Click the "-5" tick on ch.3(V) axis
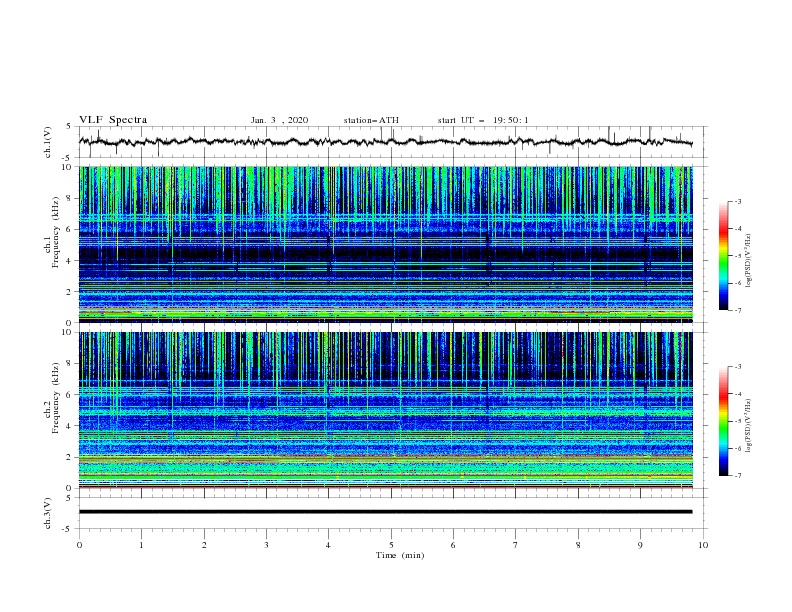Image resolution: width=792 pixels, height=612 pixels. point(68,529)
